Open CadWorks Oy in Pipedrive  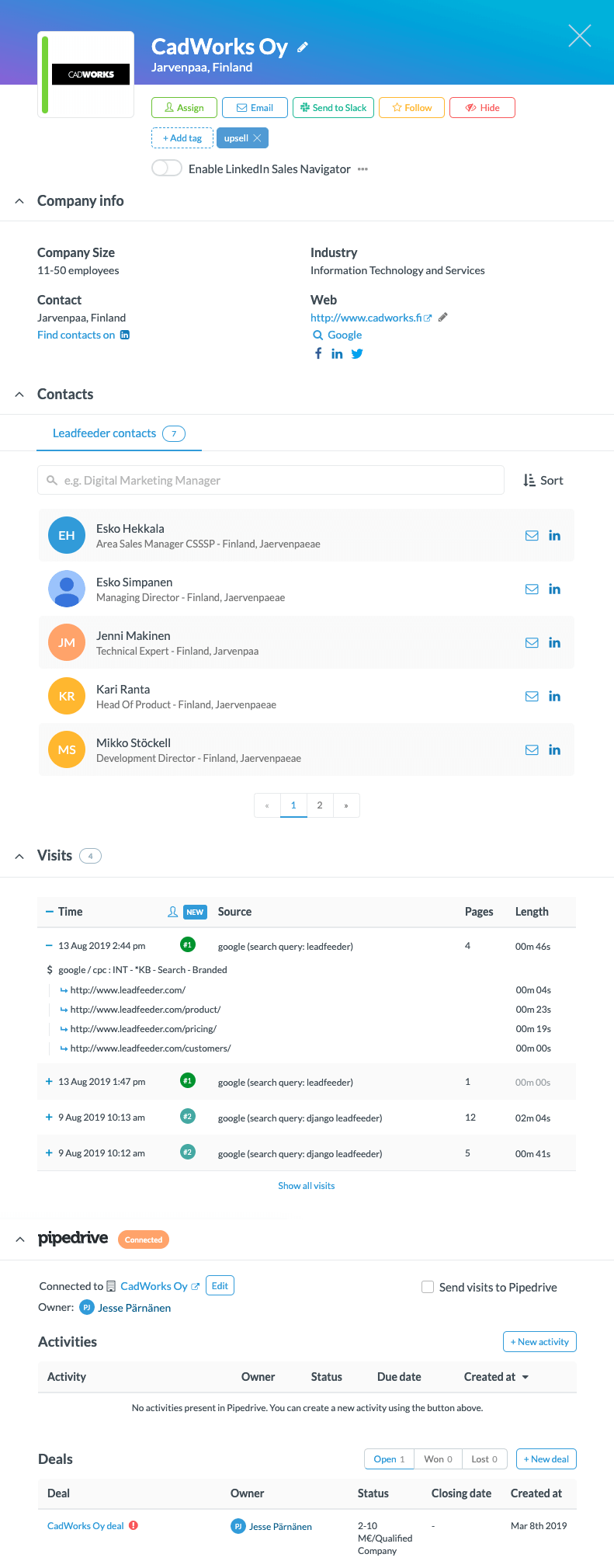click(x=160, y=1286)
